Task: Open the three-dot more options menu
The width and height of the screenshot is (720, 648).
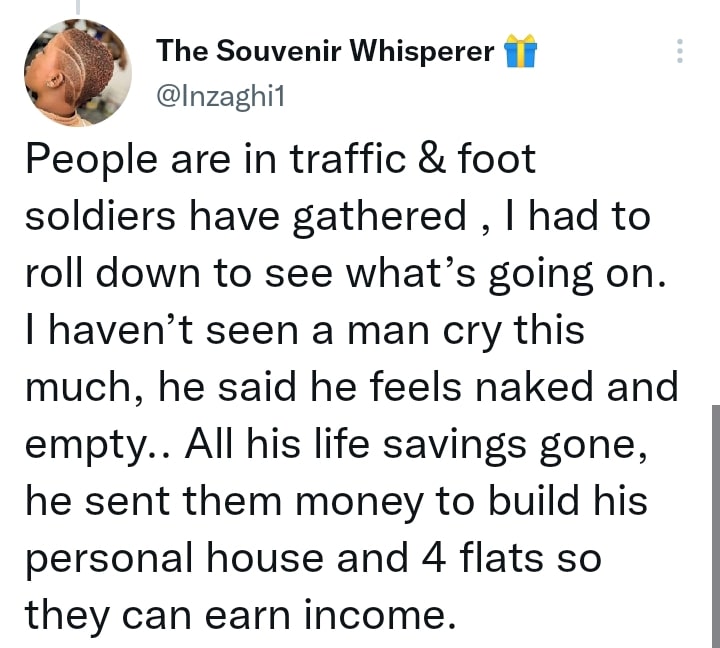Action: coord(680,51)
